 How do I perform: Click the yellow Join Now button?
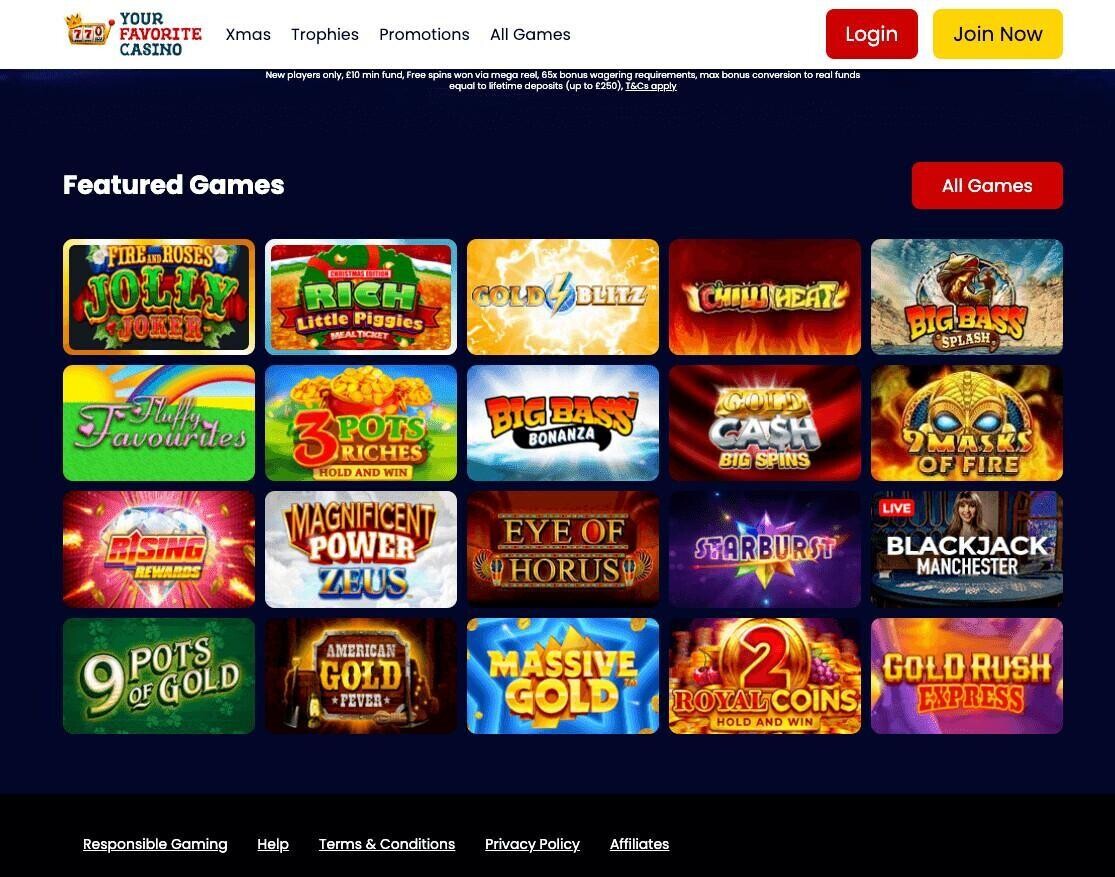click(998, 34)
